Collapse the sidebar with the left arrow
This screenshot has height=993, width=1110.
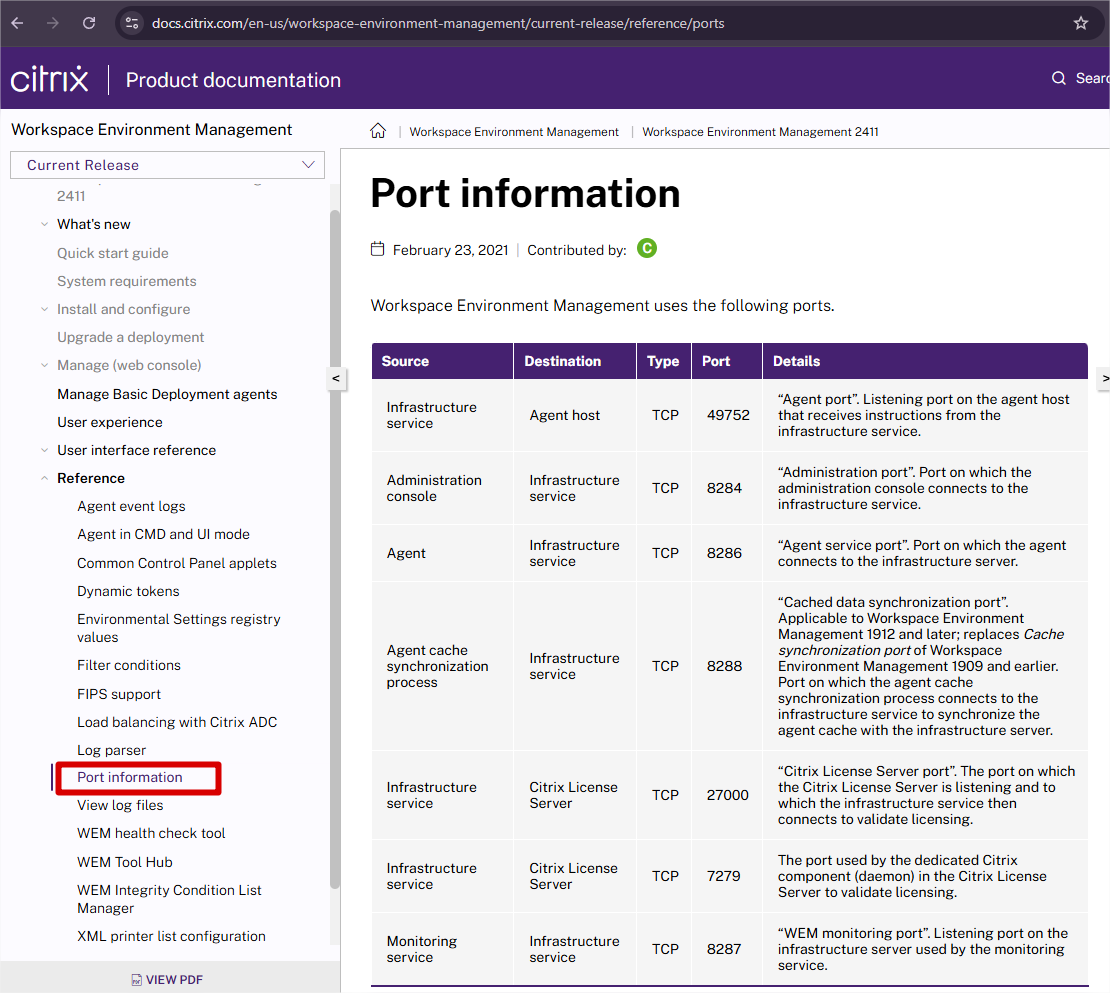336,379
